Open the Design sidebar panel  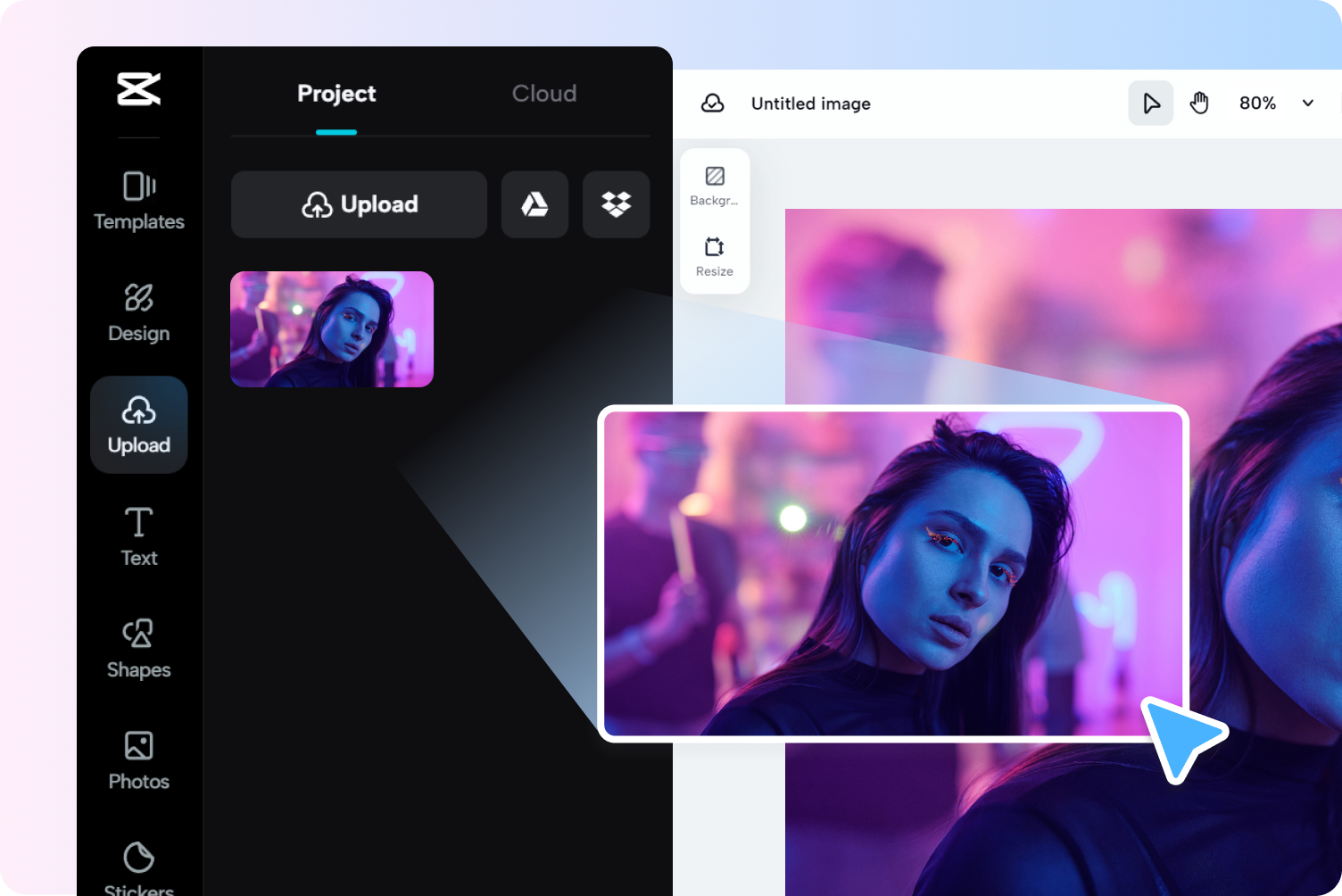coord(139,313)
